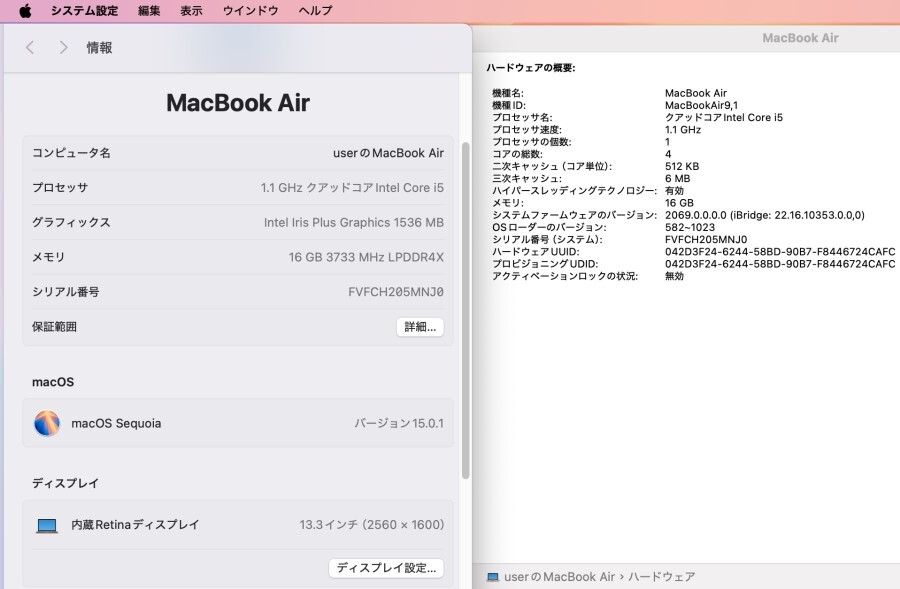Open the Apple menu
The image size is (900, 589).
pos(25,11)
